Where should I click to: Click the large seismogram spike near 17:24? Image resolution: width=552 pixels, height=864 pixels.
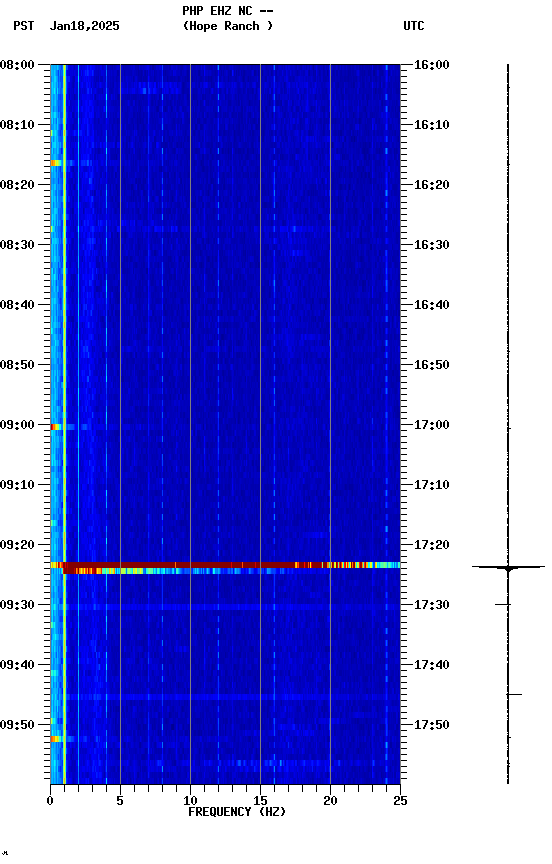[508, 567]
